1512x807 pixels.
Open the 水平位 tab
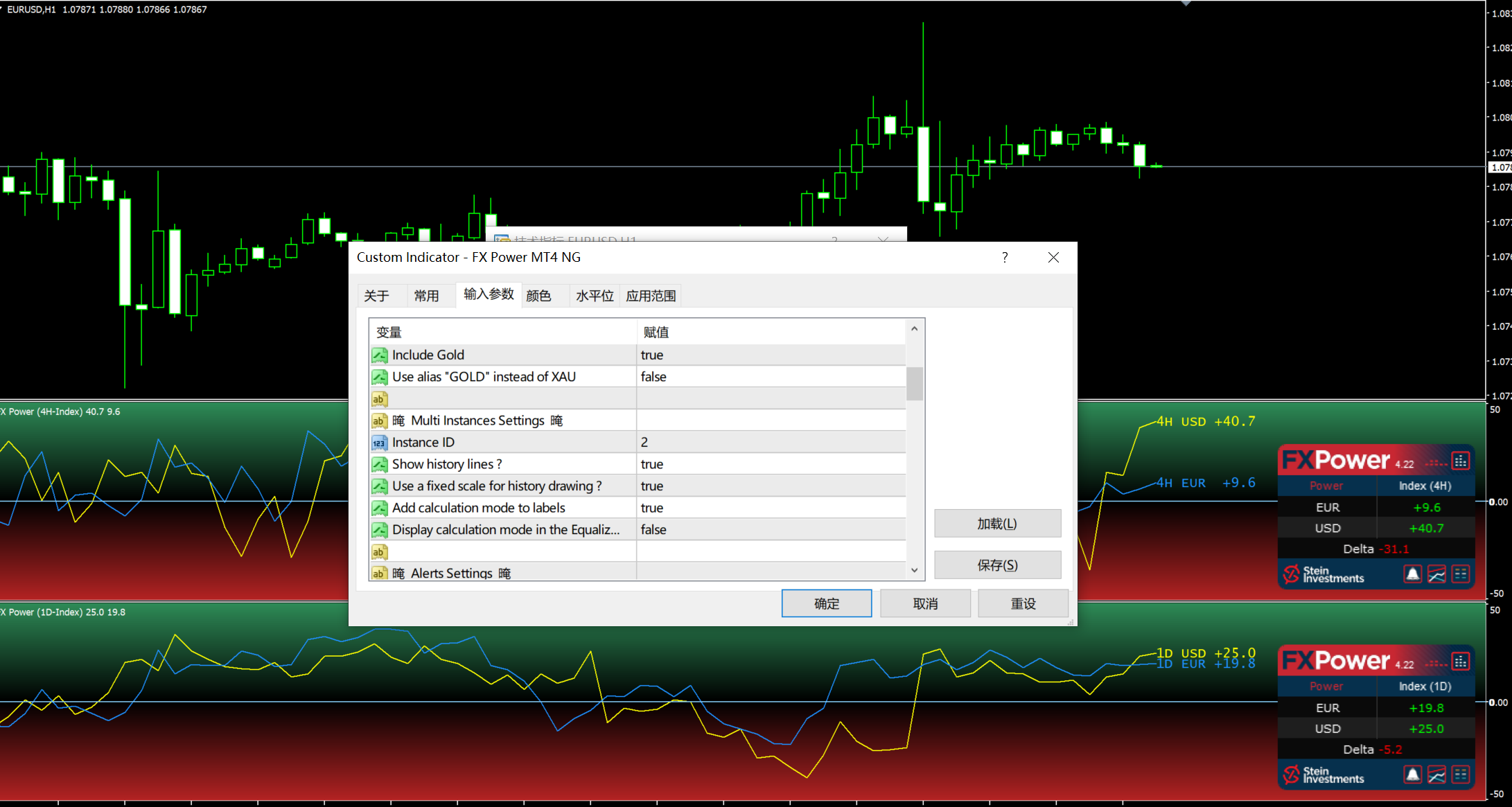[595, 296]
